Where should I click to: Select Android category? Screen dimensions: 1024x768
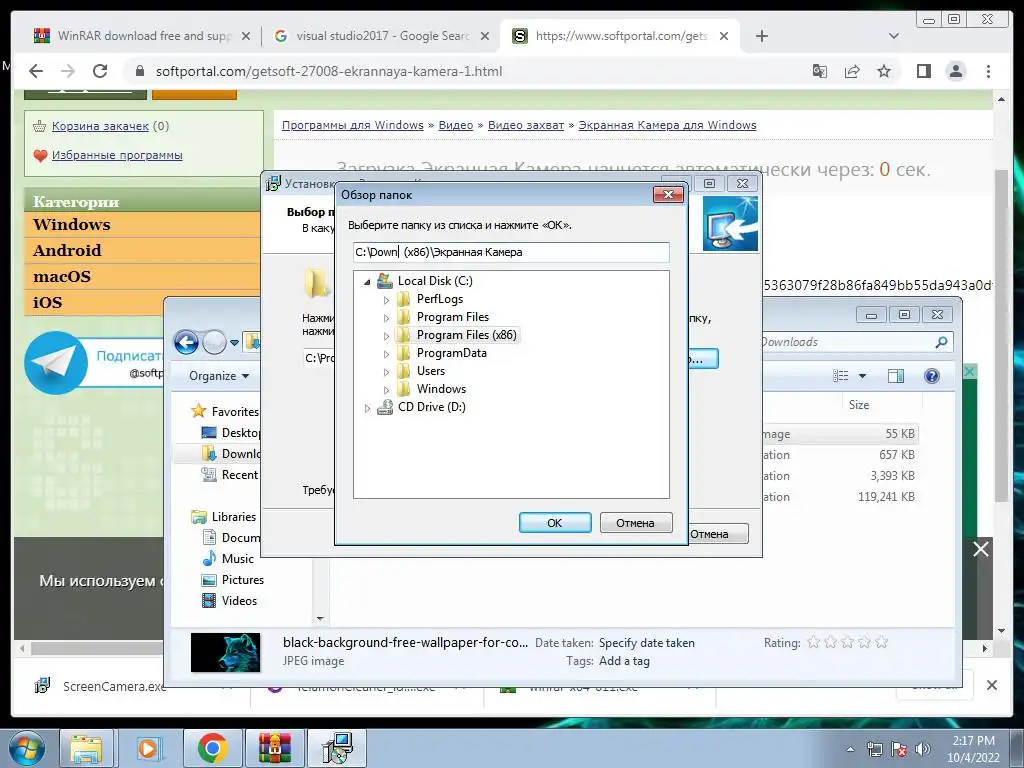click(67, 250)
